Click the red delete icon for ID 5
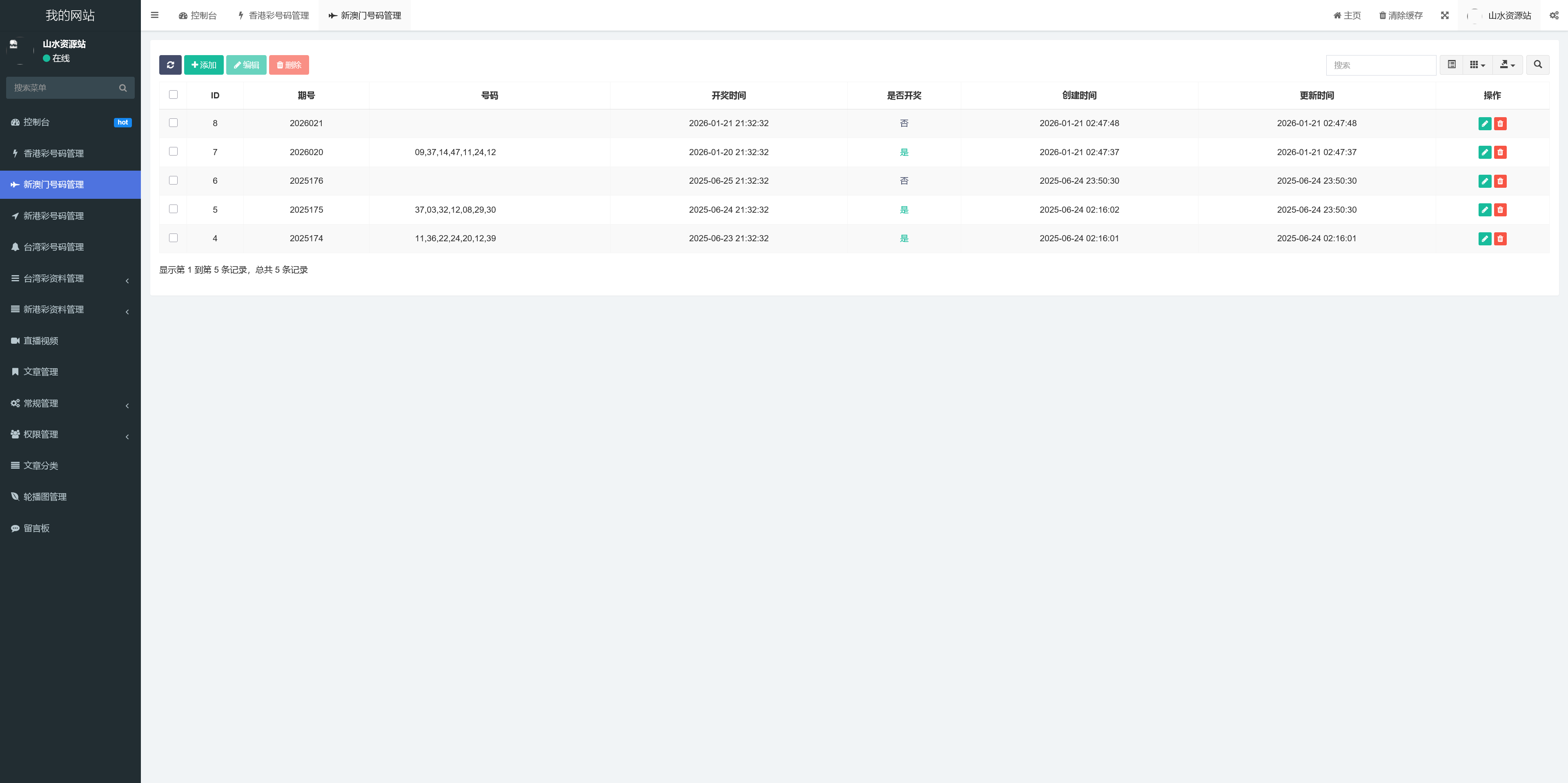The height and width of the screenshot is (783, 1568). click(1501, 210)
